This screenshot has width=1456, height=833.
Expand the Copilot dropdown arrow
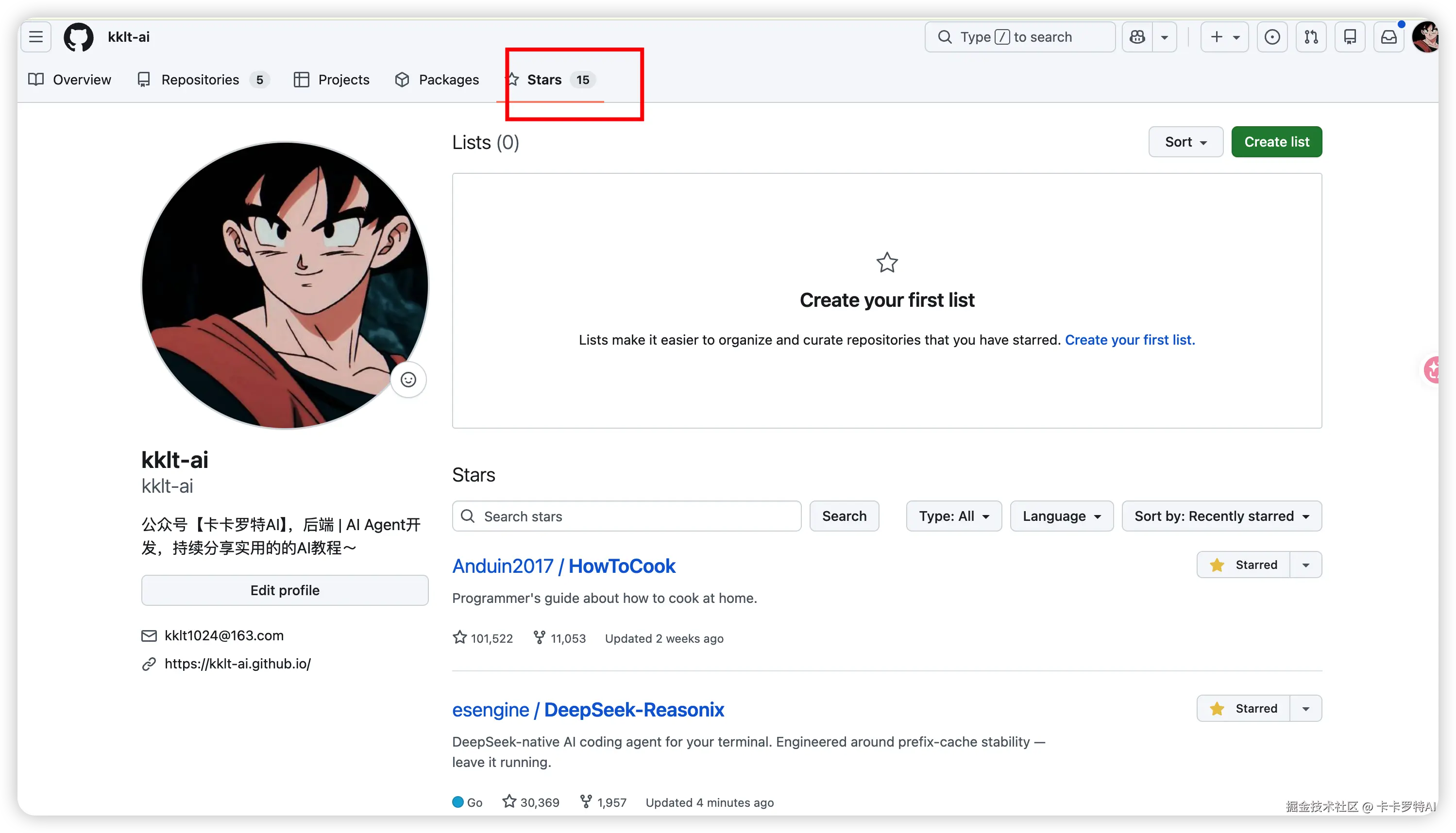click(x=1164, y=37)
